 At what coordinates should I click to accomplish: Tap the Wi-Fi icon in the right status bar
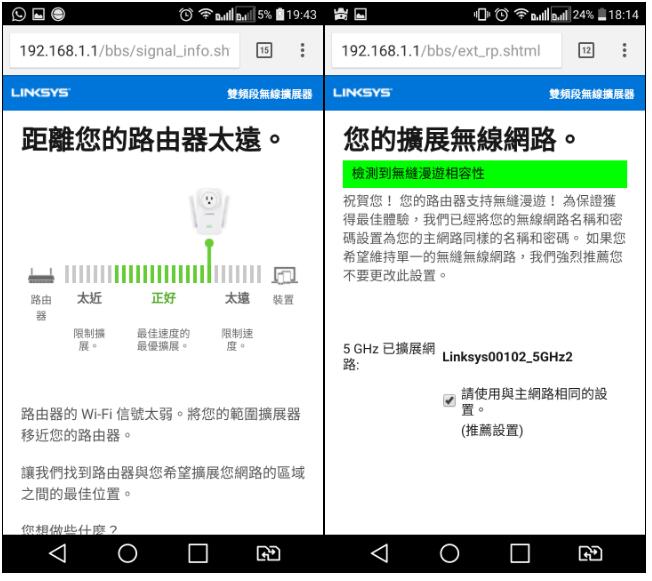(523, 15)
